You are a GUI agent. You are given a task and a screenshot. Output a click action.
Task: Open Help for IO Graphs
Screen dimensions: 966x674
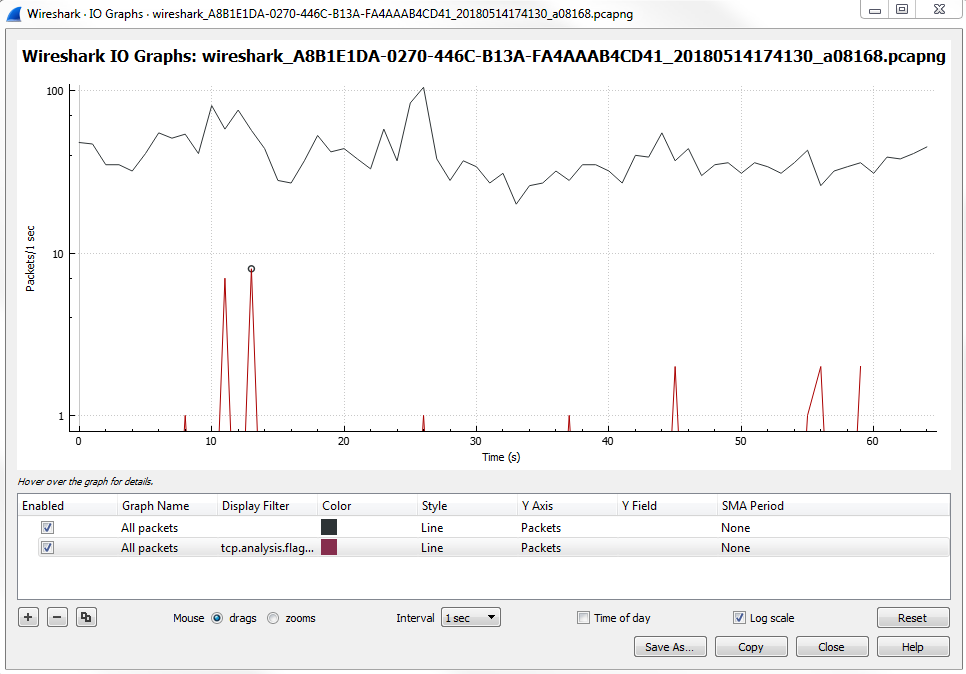912,646
